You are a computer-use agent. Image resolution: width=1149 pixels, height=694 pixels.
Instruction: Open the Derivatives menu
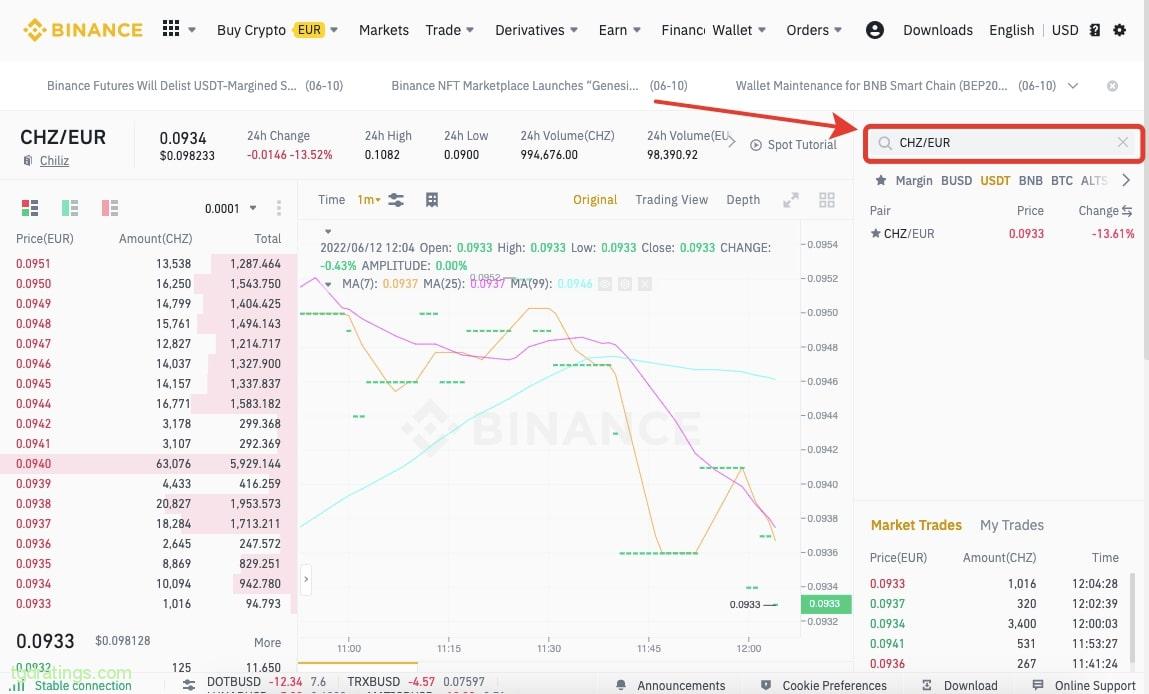(x=536, y=30)
